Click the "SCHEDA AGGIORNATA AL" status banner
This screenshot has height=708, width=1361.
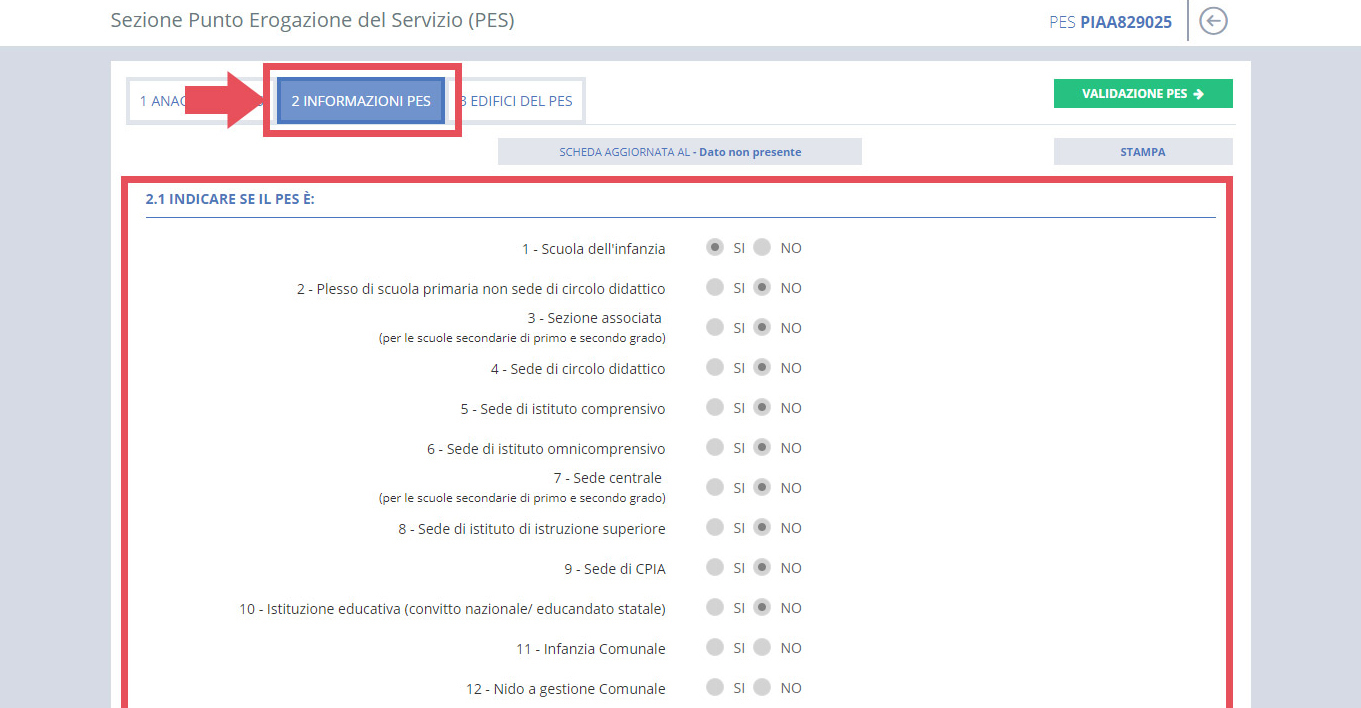(680, 151)
